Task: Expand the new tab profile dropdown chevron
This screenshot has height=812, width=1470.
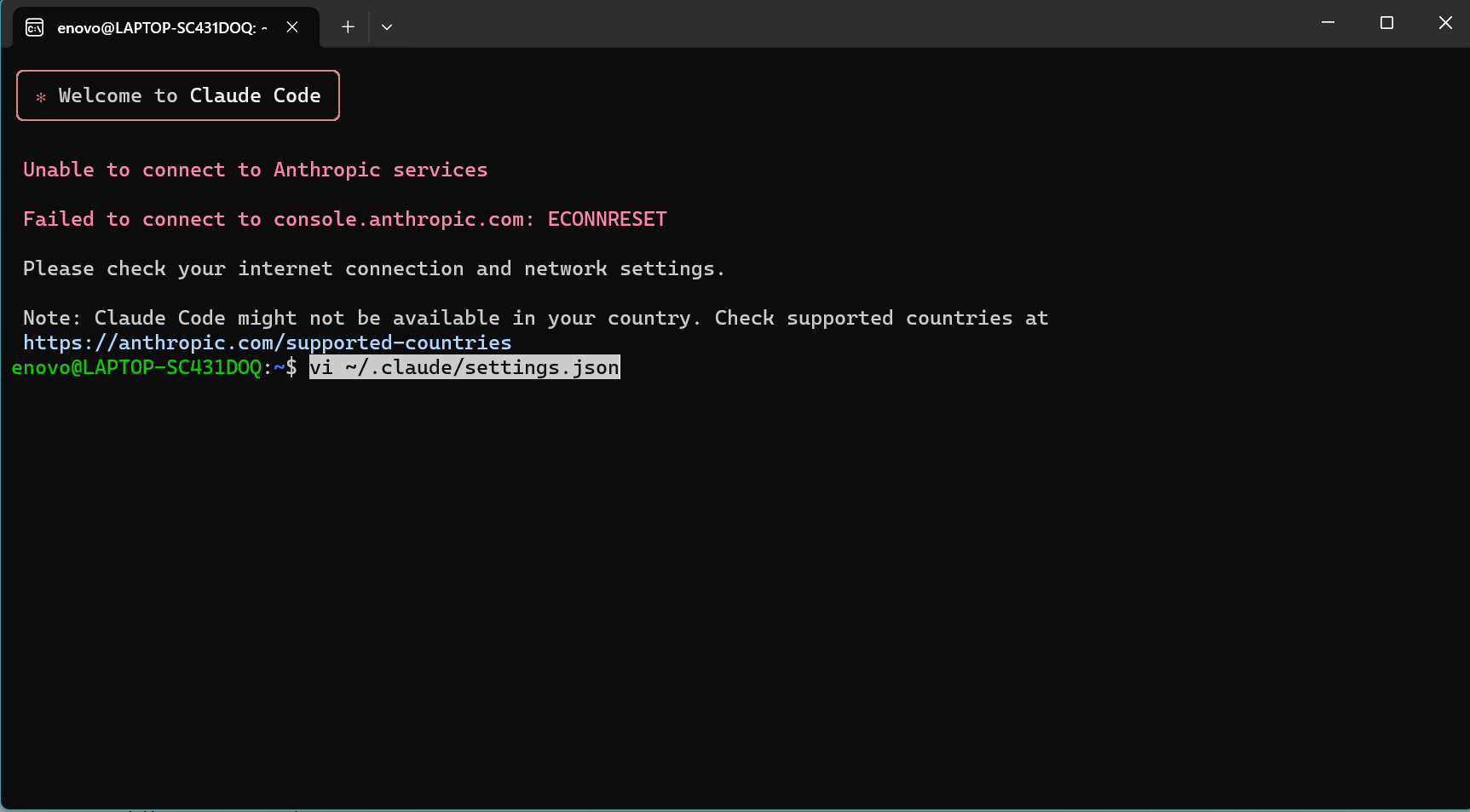Action: (x=387, y=27)
